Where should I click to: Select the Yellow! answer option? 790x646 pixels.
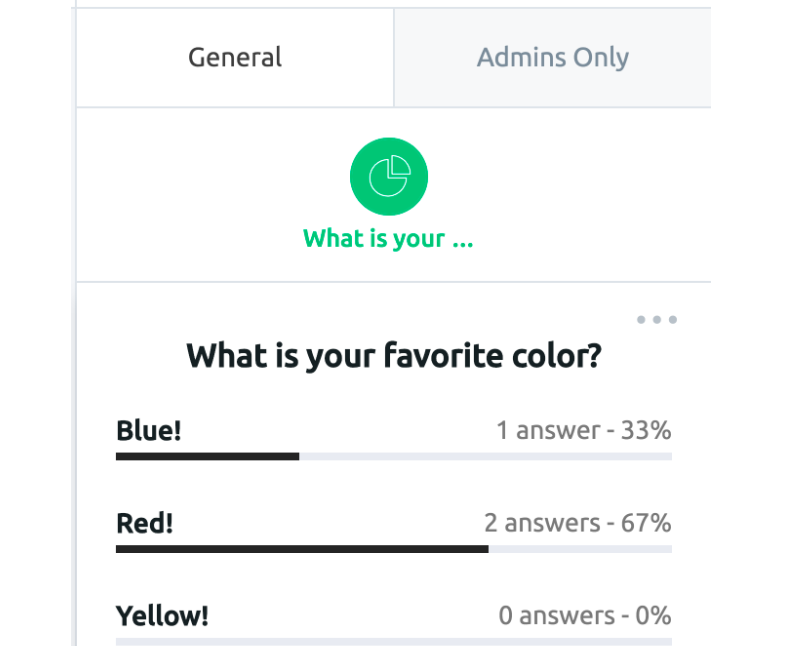pyautogui.click(x=162, y=616)
